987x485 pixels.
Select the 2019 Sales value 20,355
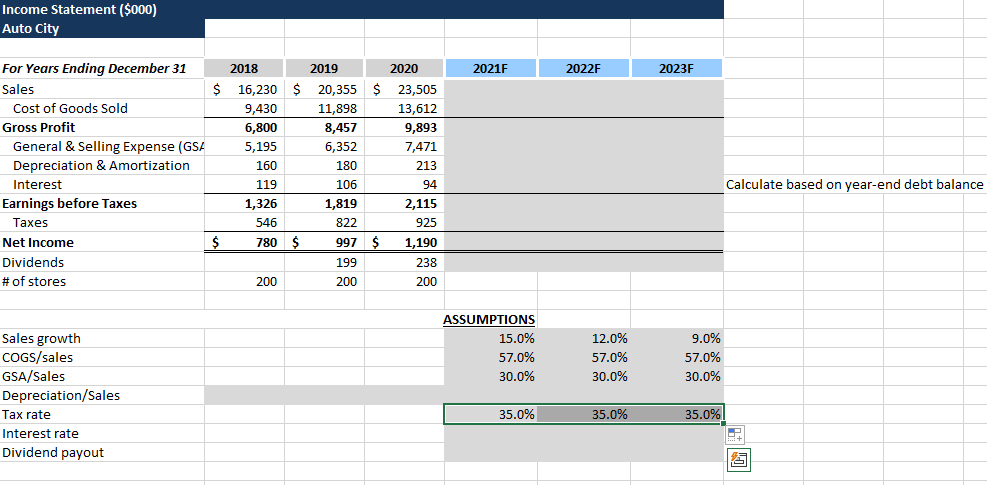coord(324,89)
